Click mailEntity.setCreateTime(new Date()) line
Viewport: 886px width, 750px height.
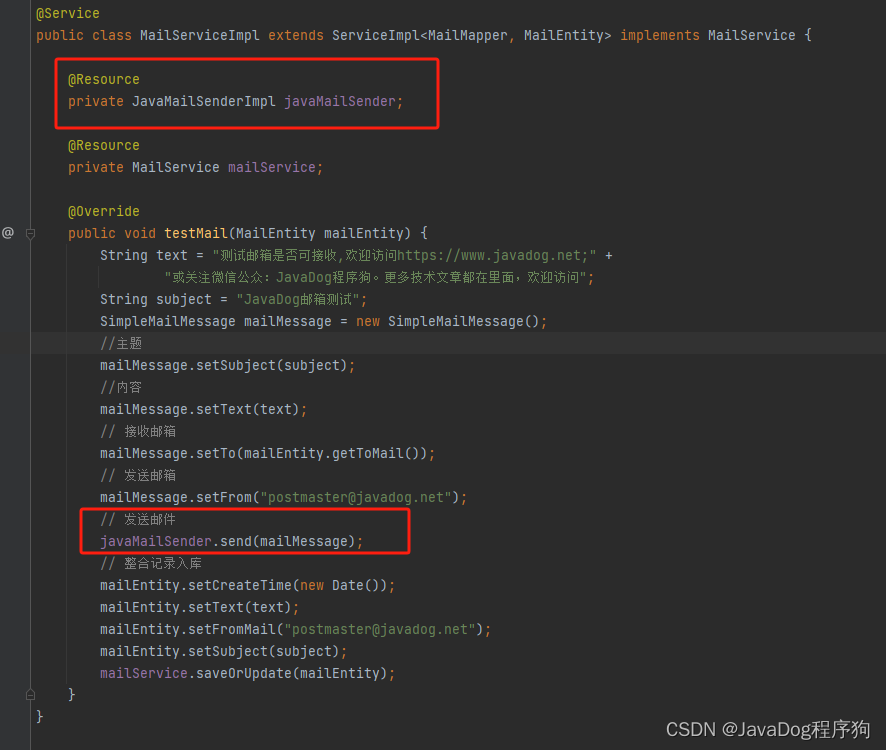tap(247, 586)
